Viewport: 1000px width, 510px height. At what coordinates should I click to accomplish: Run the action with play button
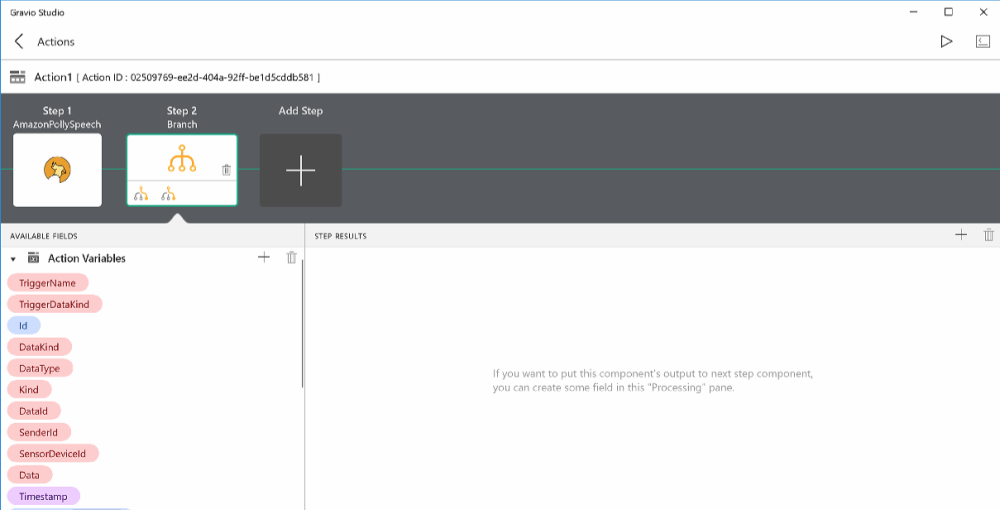946,41
